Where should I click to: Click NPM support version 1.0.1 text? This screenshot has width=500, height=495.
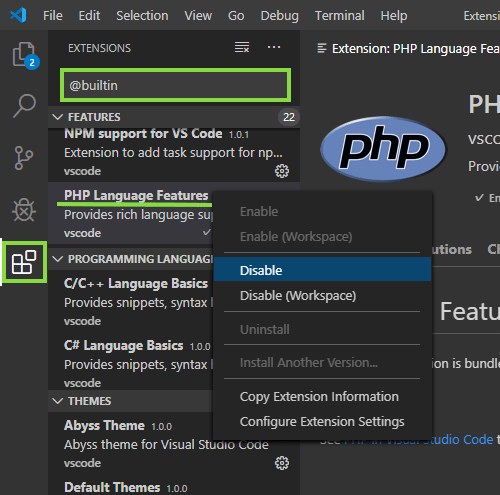pos(239,135)
